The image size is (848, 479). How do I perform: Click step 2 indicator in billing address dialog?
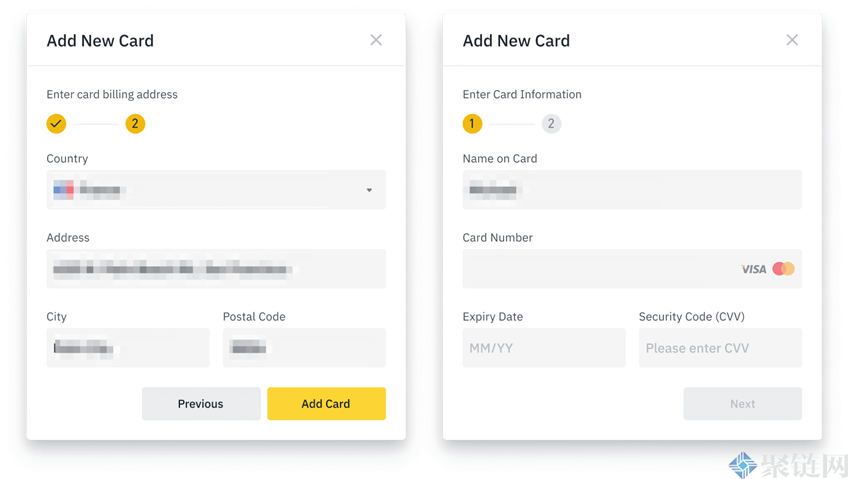(x=135, y=124)
